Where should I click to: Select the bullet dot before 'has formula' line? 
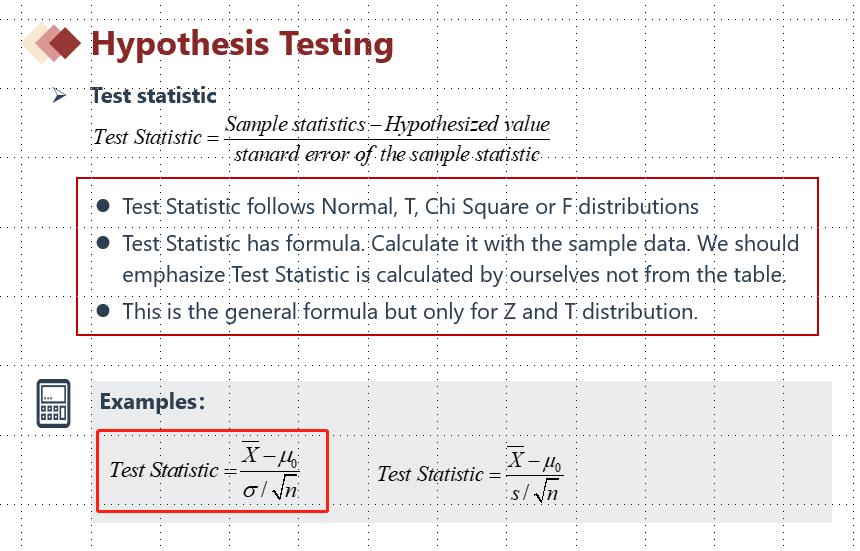point(102,243)
